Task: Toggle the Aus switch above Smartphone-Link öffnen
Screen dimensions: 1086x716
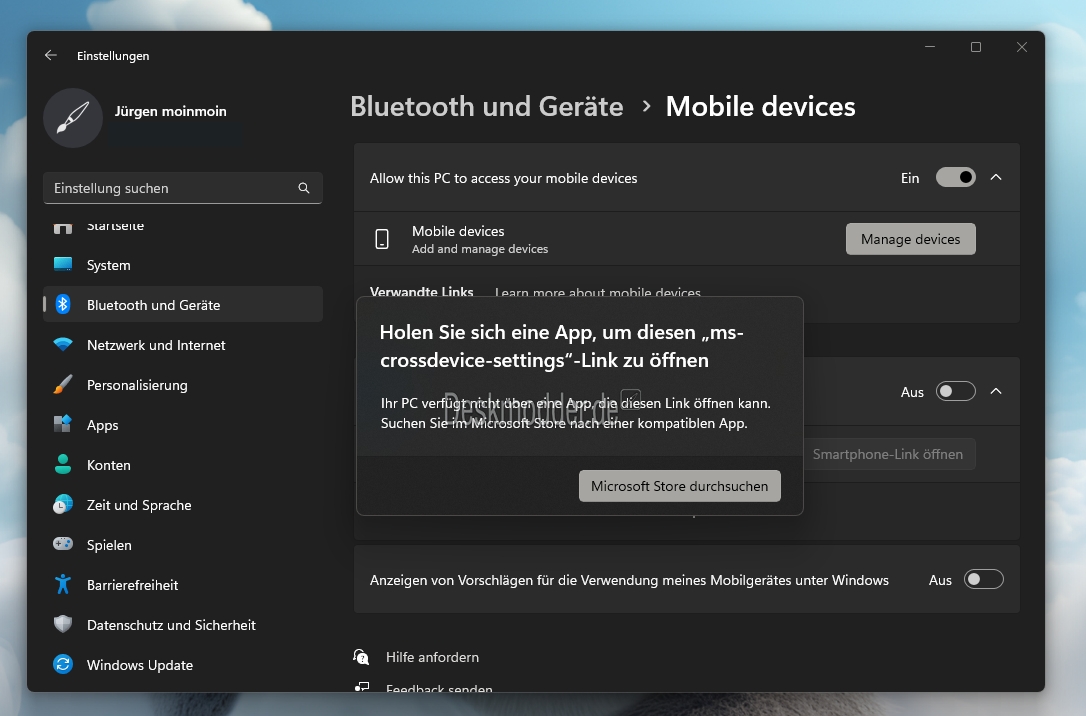Action: coord(956,391)
